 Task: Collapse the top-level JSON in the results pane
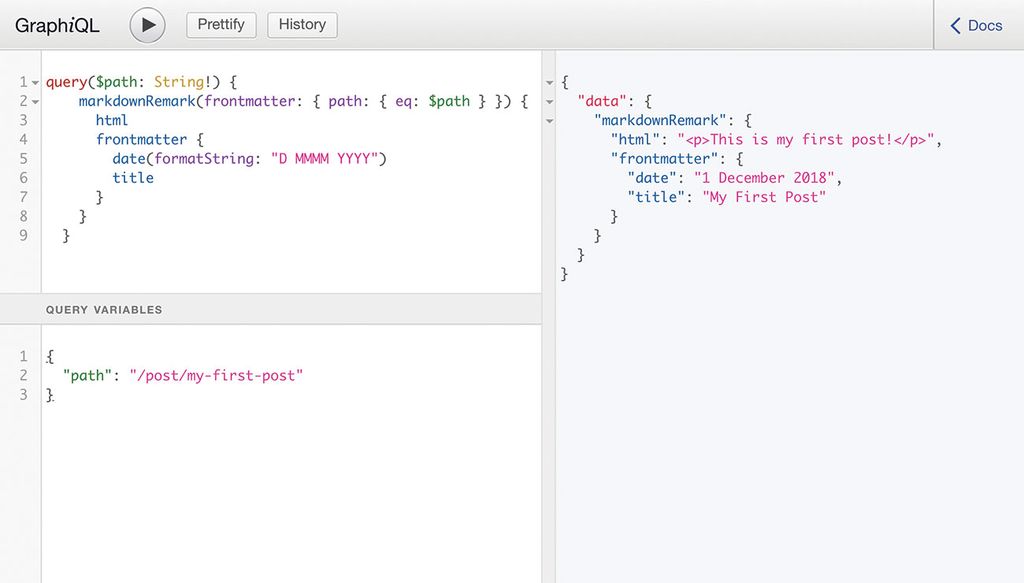(x=549, y=84)
